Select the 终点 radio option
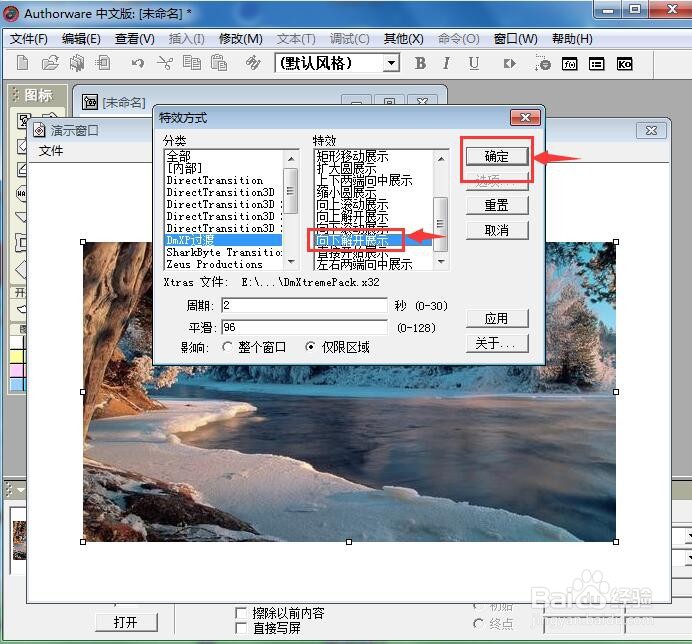692x644 pixels. click(x=478, y=624)
